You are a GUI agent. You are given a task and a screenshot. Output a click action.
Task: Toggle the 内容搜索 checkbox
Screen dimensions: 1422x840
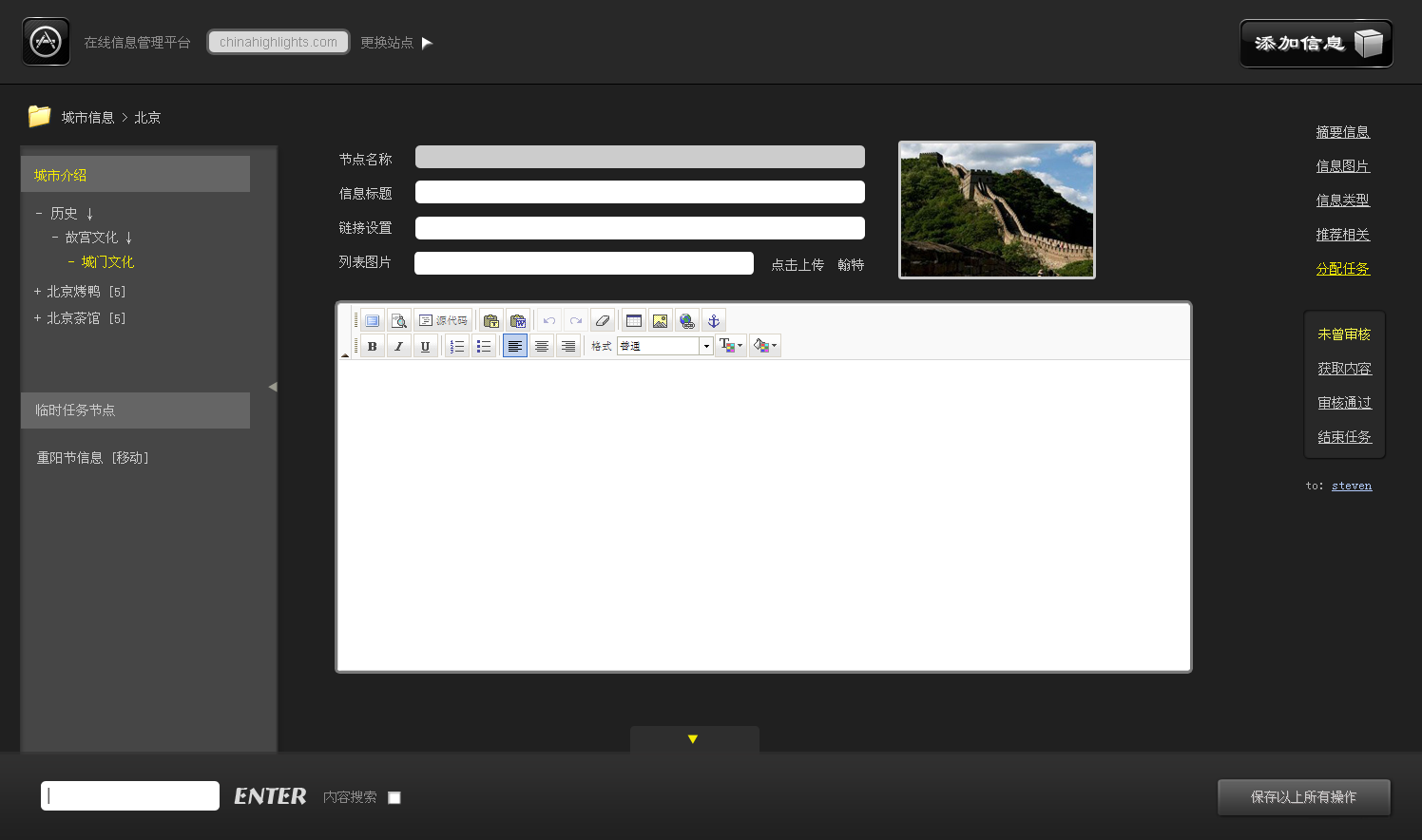[x=394, y=798]
